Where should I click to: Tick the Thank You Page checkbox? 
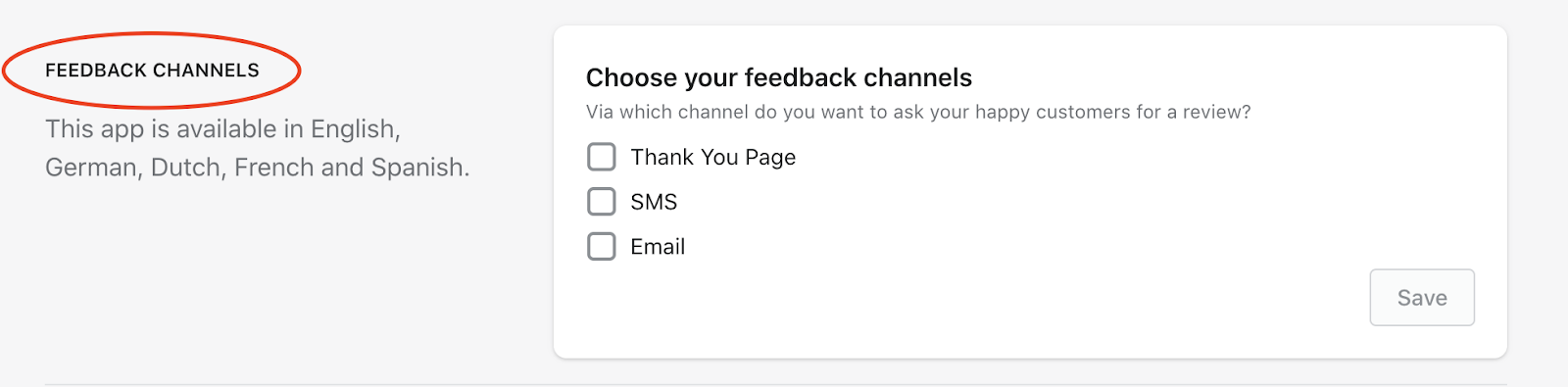pyautogui.click(x=602, y=157)
